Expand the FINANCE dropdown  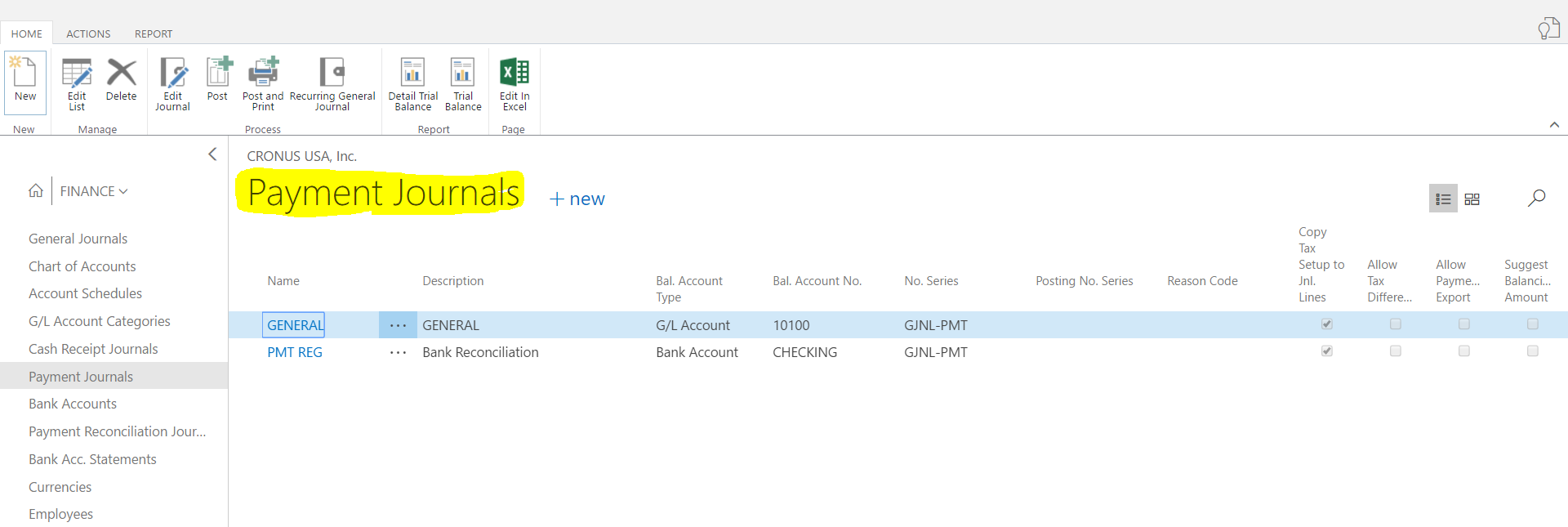(94, 191)
